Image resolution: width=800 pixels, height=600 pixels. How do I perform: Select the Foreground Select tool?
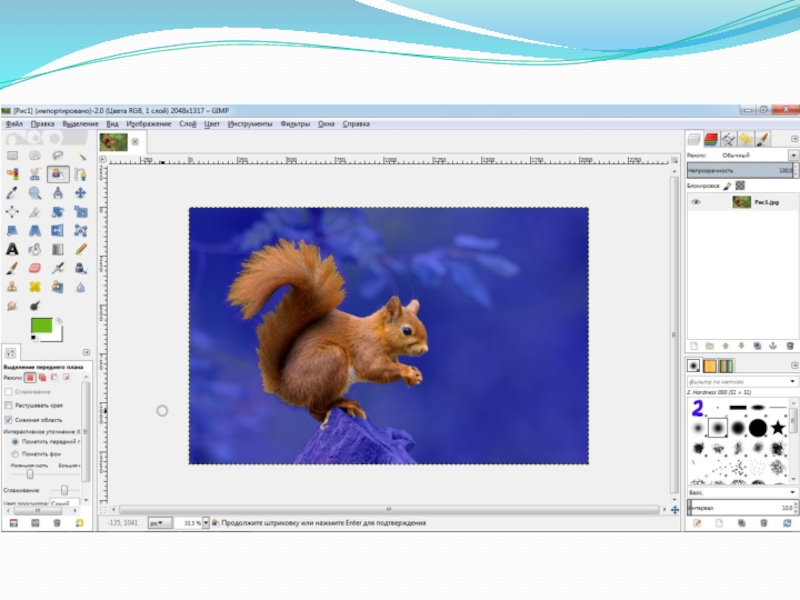pos(57,174)
